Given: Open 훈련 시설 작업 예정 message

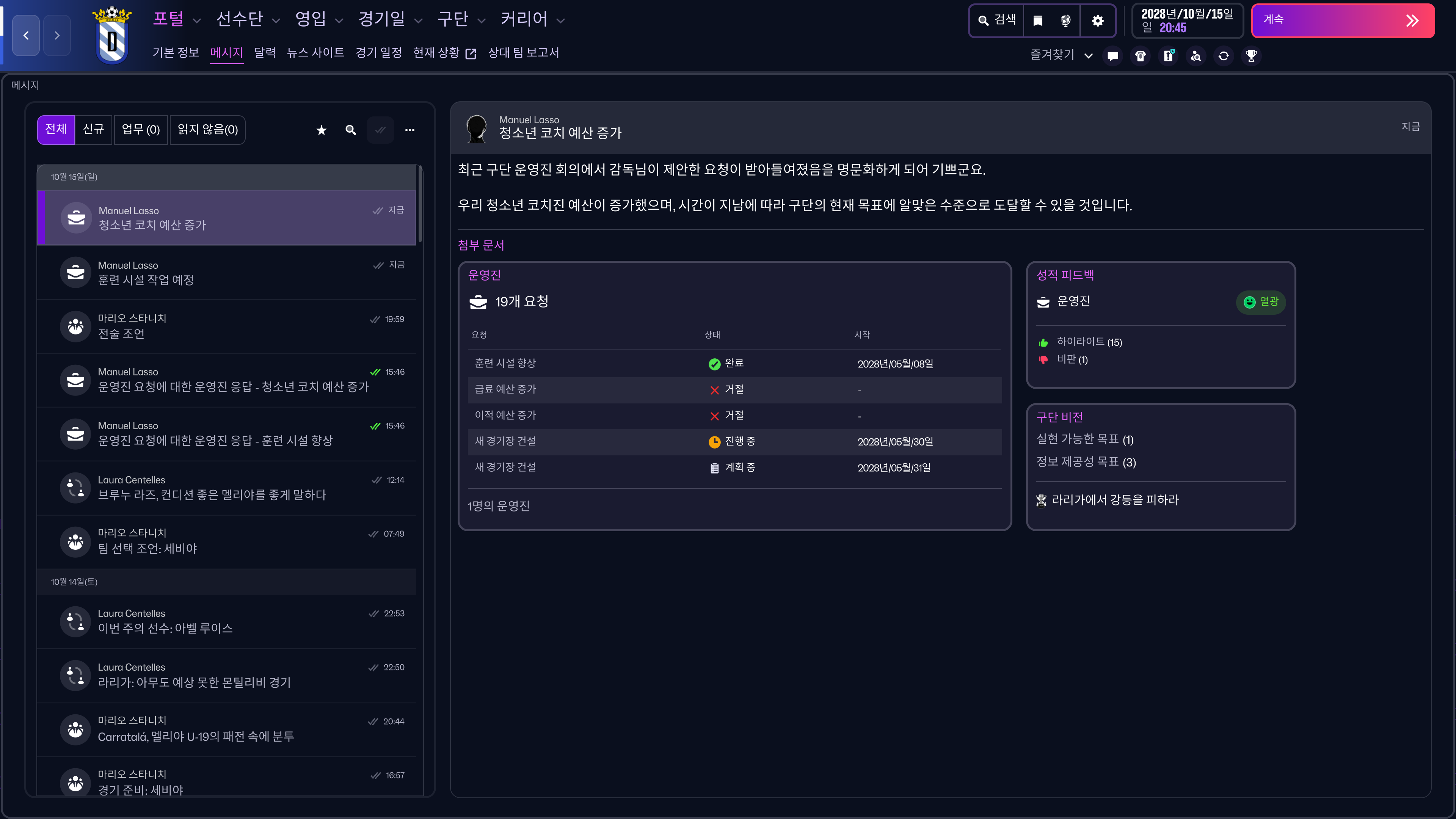Looking at the screenshot, I should point(227,273).
